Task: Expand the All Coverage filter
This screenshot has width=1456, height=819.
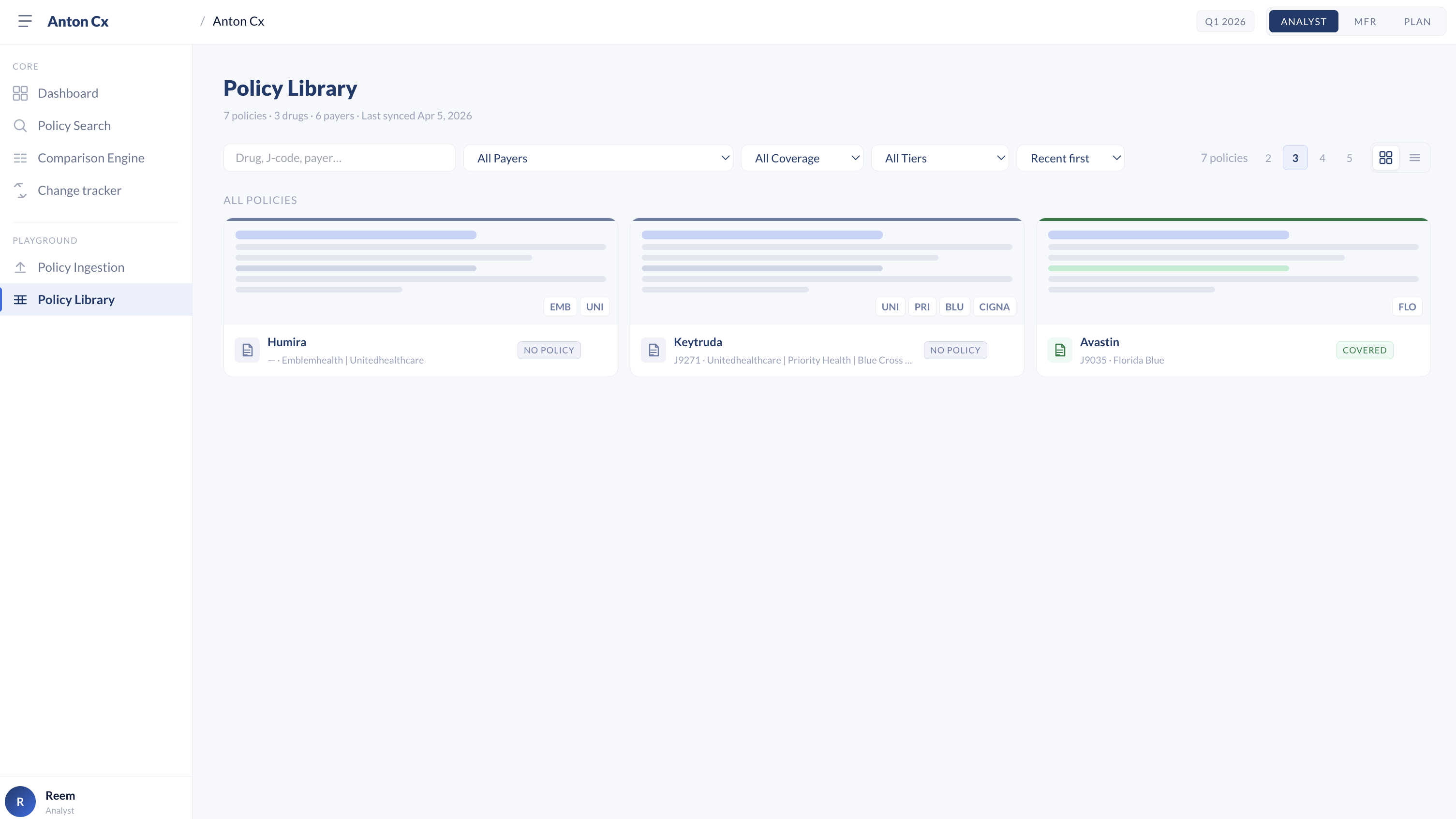Action: pos(802,158)
